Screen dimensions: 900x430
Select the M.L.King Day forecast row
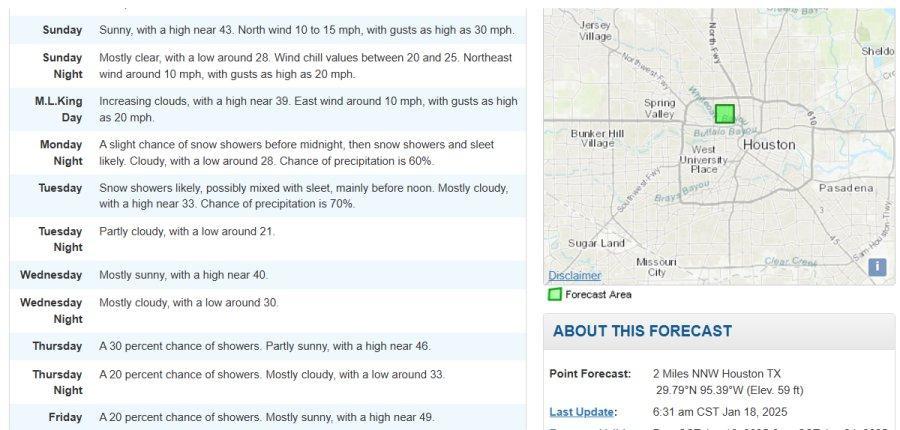268,109
